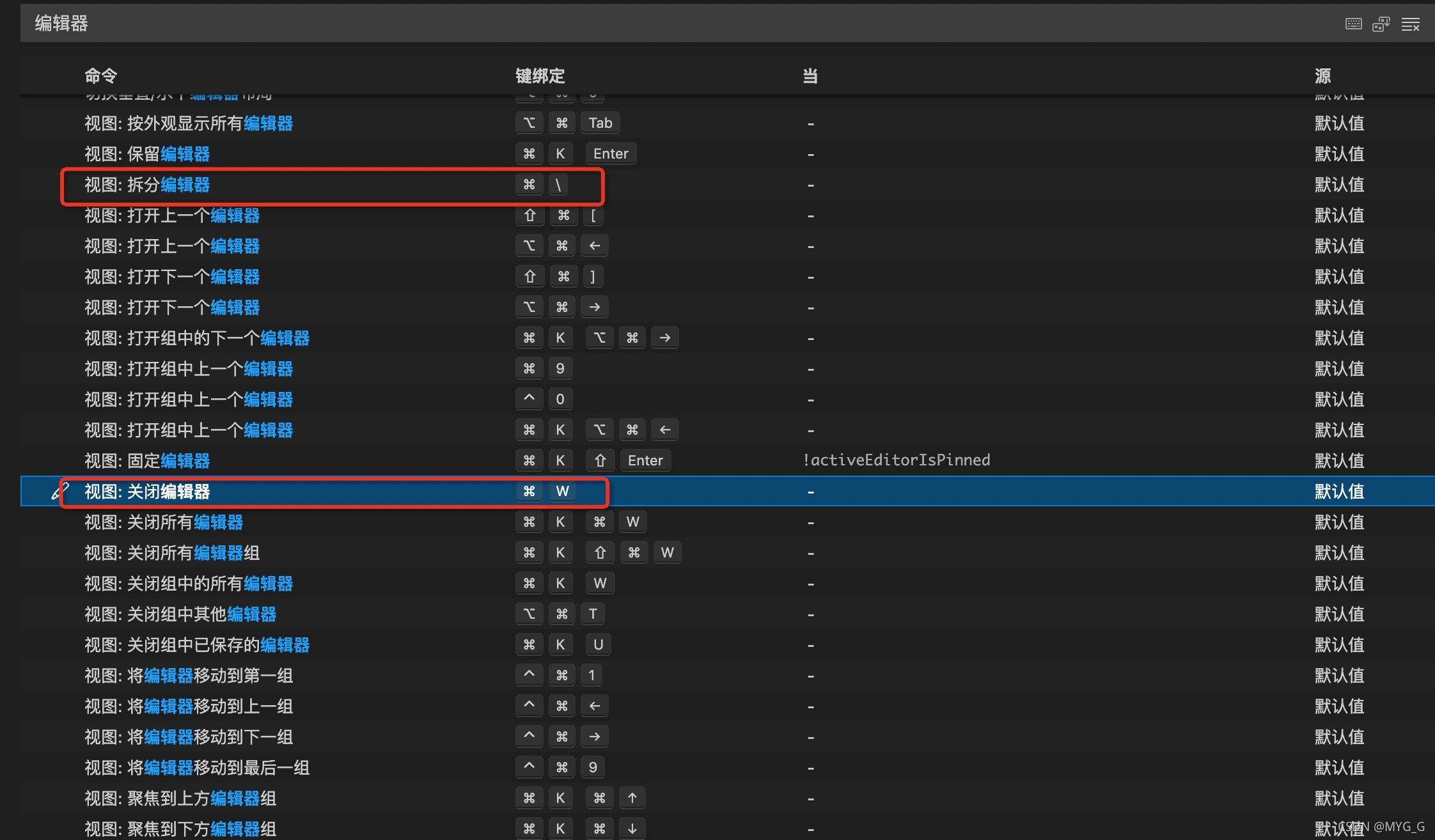Click the 命令 column header

[x=101, y=76]
